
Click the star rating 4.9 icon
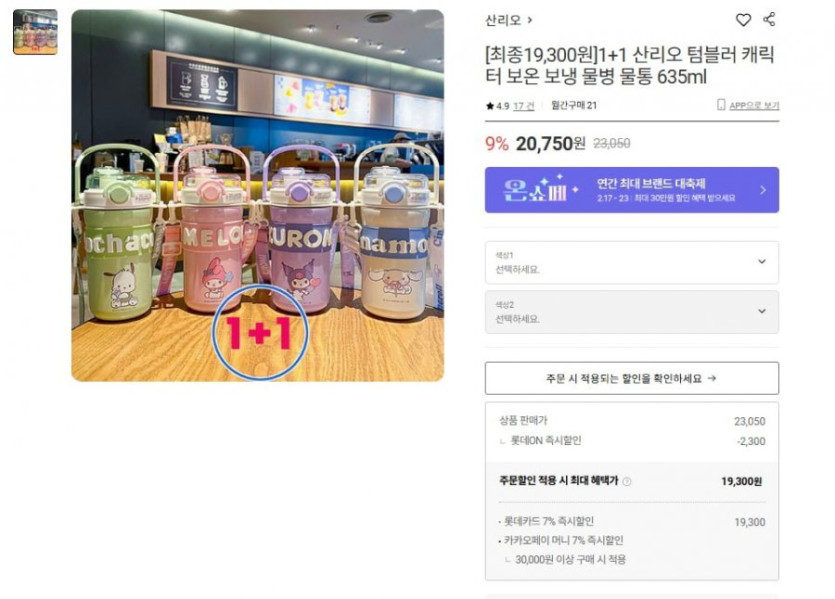[489, 106]
